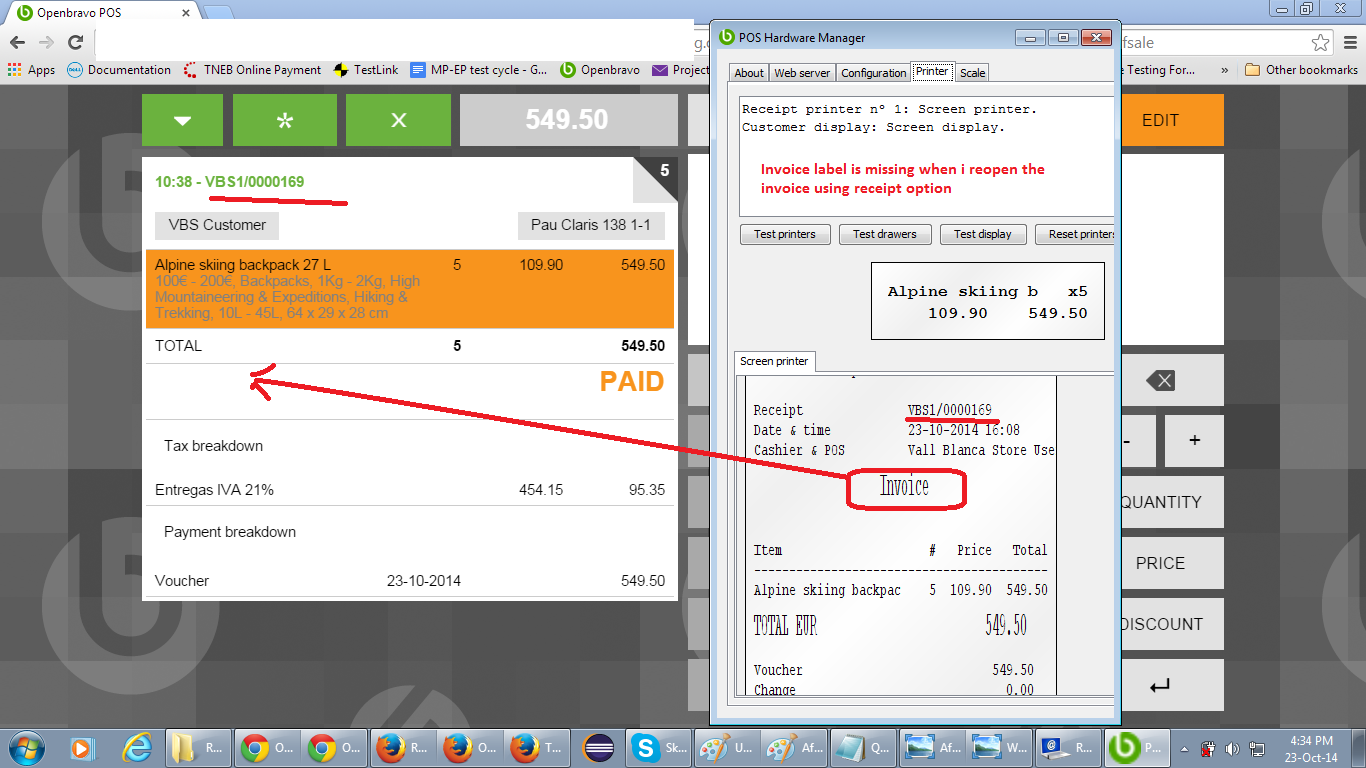Open the Firefox taskbar item labeled T
The image size is (1366, 768).
tap(538, 747)
